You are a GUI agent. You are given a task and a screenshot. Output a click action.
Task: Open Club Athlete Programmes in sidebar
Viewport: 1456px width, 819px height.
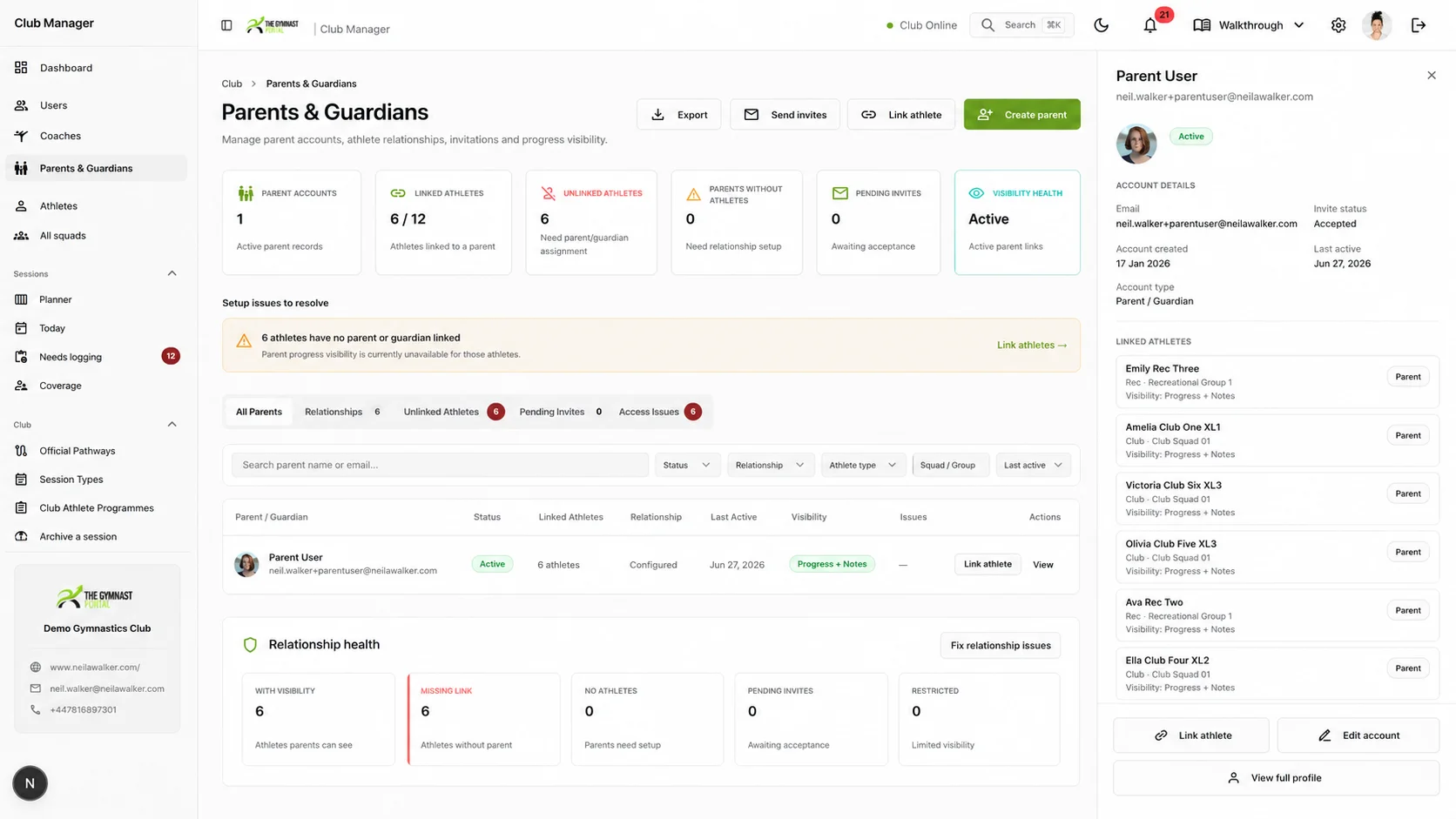[97, 508]
